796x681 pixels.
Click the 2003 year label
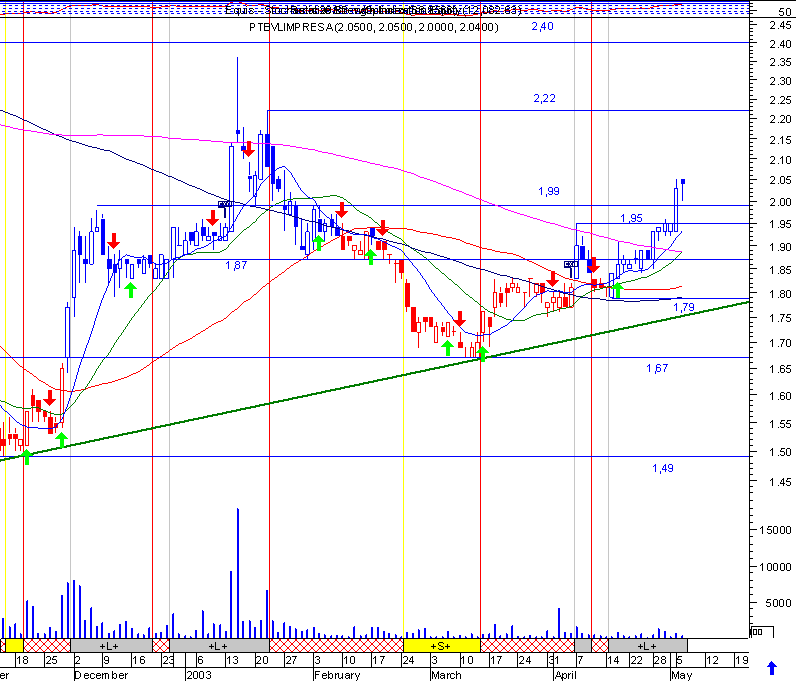click(198, 675)
